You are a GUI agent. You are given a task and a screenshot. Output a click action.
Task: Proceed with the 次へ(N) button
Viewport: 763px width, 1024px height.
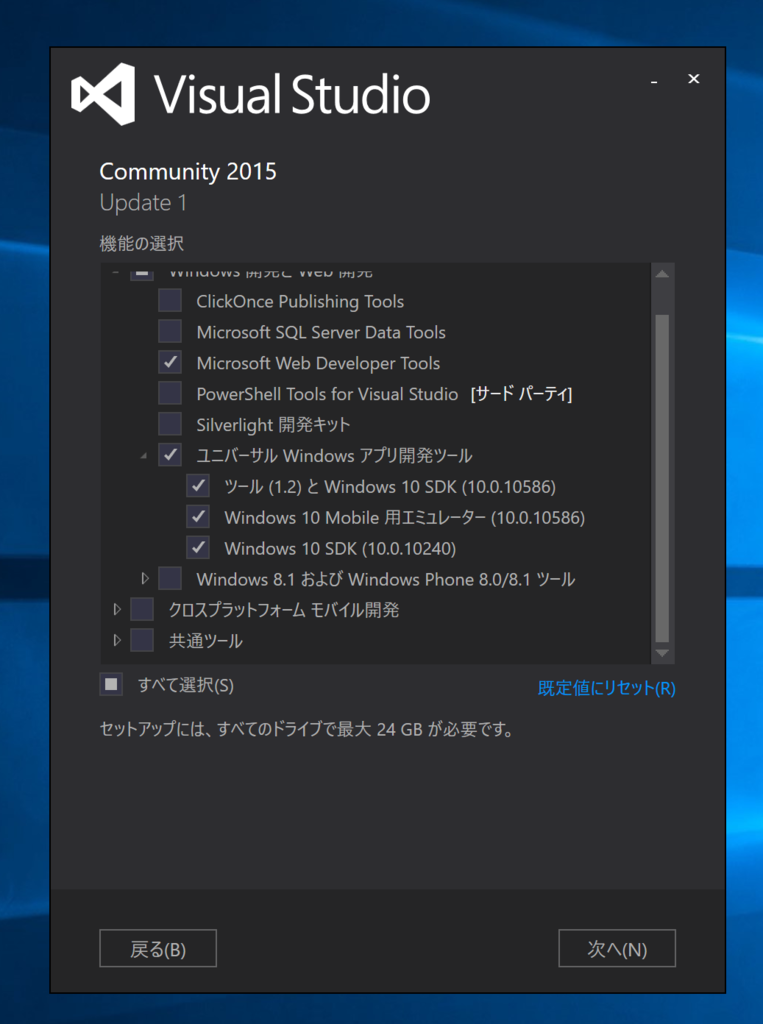[x=617, y=948]
